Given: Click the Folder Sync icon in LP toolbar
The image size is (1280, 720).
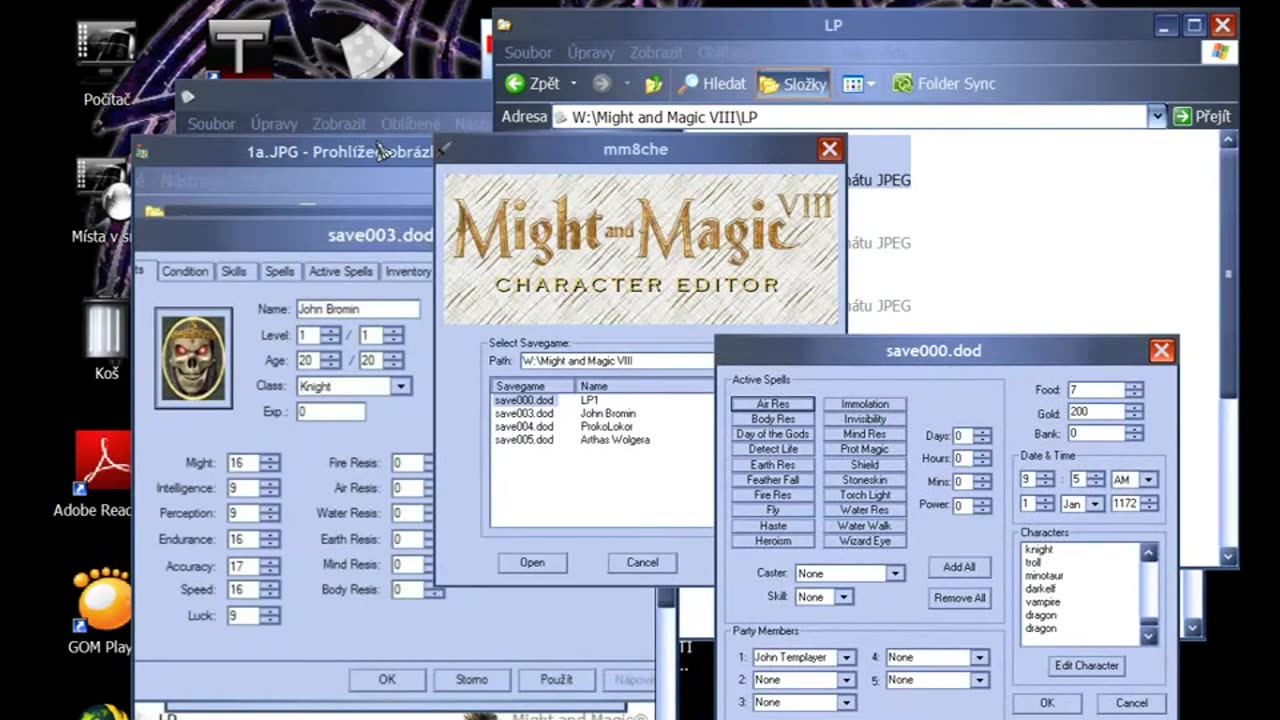Looking at the screenshot, I should tap(903, 84).
